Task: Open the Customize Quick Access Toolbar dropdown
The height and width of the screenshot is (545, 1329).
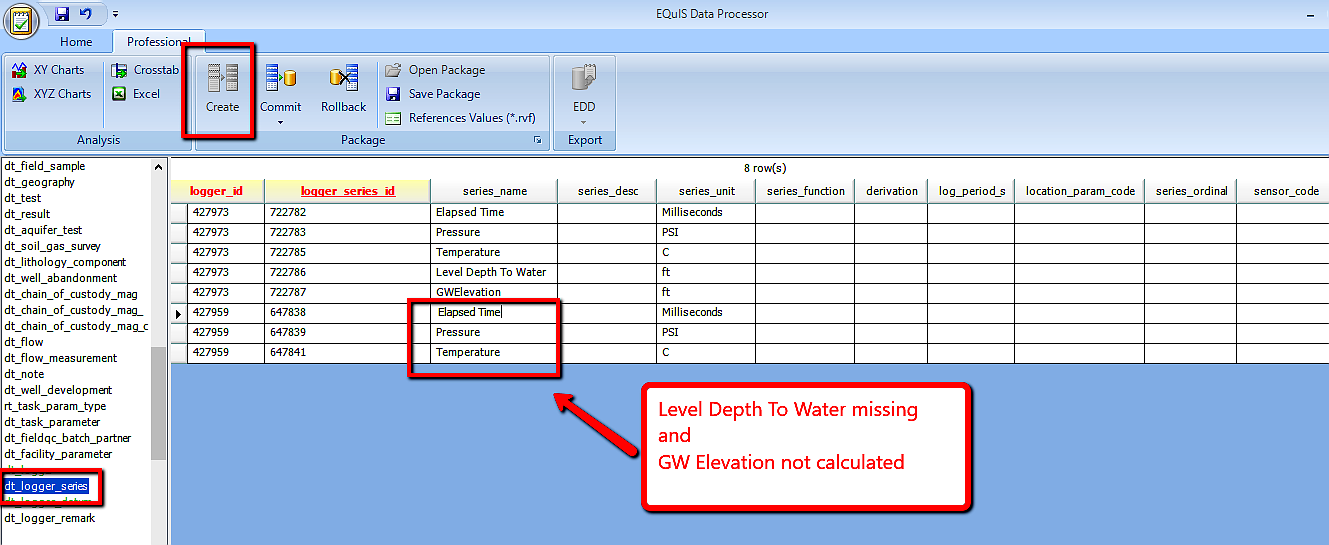Action: click(x=115, y=14)
